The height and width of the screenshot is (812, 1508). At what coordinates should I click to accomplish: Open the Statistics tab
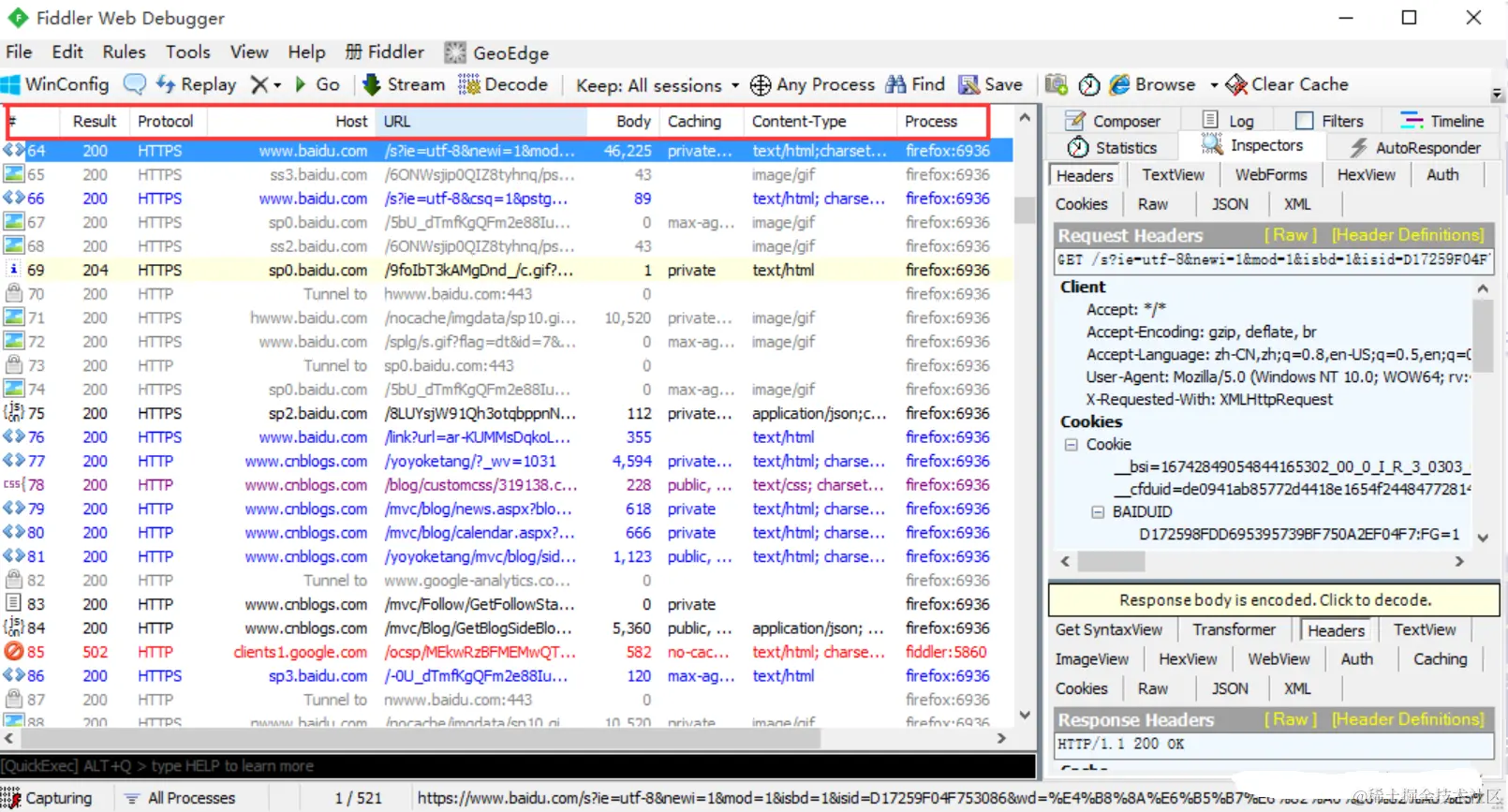[1113, 147]
